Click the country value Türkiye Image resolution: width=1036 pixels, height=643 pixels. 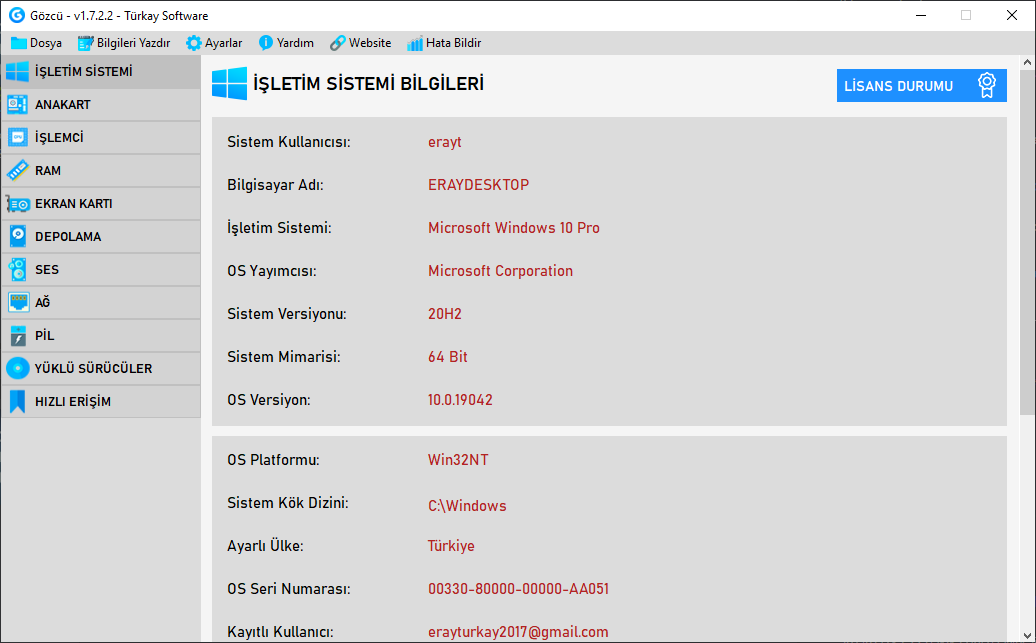[x=451, y=546]
